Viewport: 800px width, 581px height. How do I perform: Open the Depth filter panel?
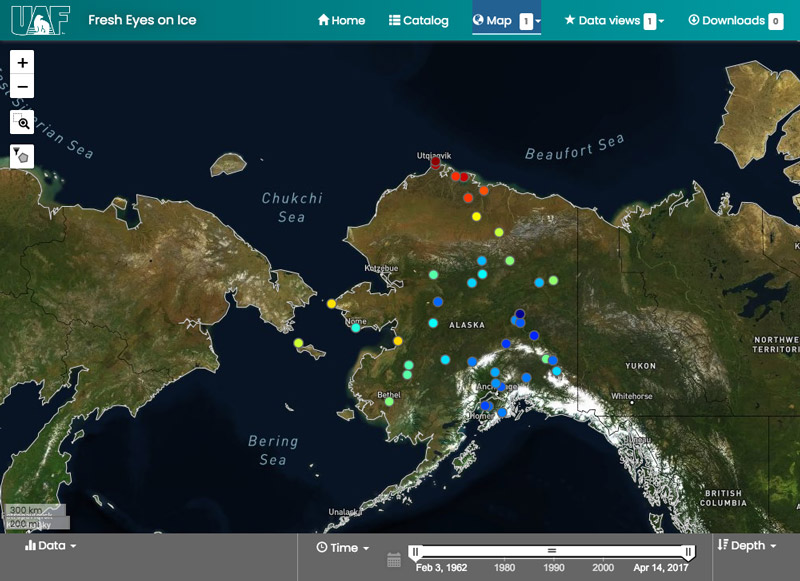click(747, 545)
